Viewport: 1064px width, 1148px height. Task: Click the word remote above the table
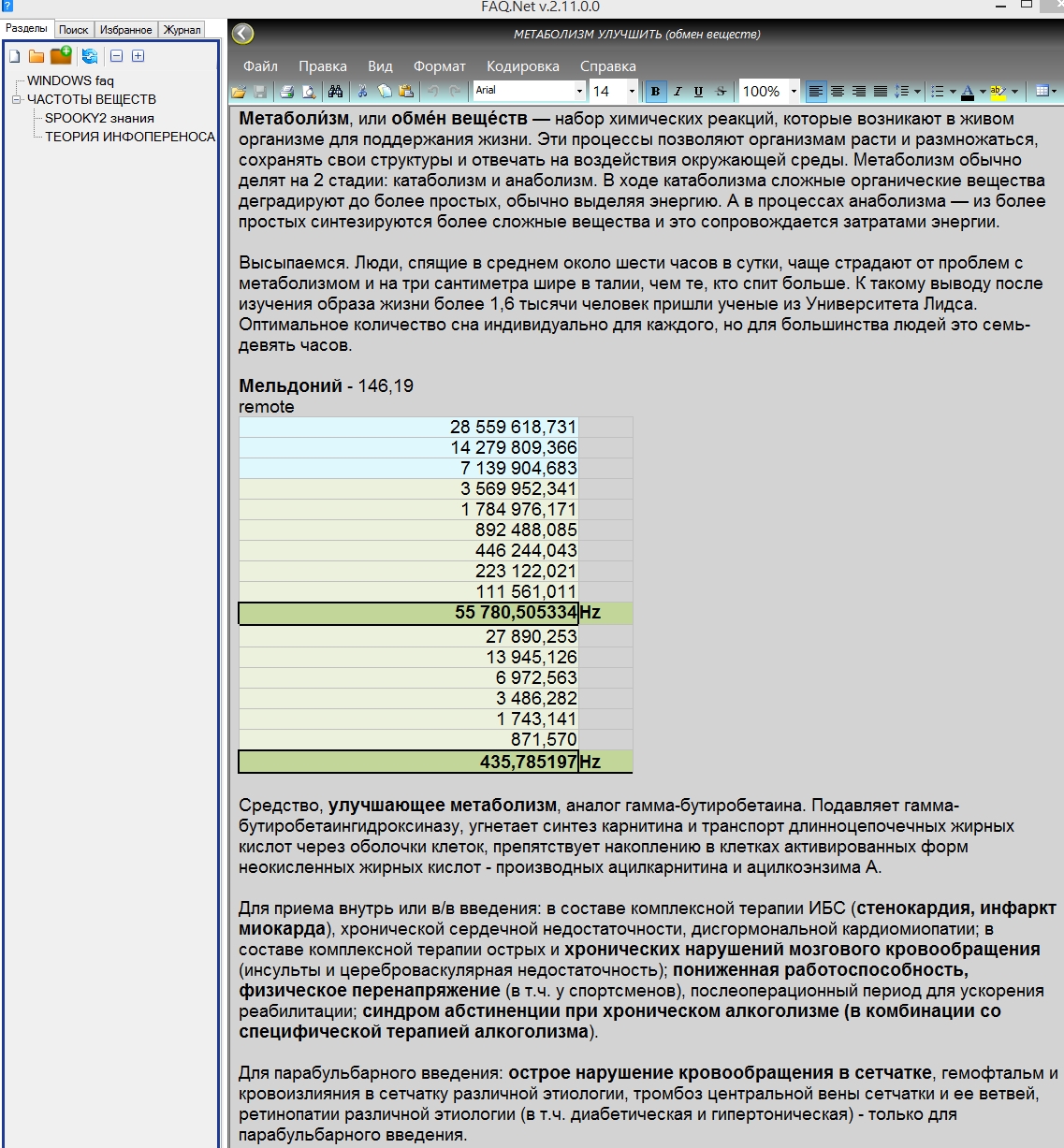267,407
